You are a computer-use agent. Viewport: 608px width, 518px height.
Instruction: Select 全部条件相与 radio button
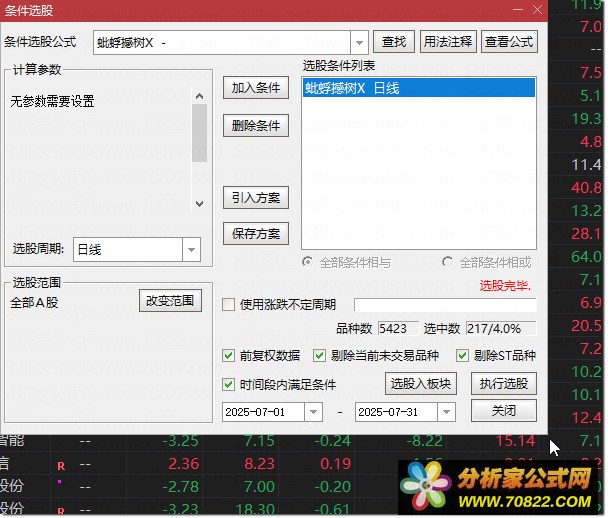coord(307,262)
